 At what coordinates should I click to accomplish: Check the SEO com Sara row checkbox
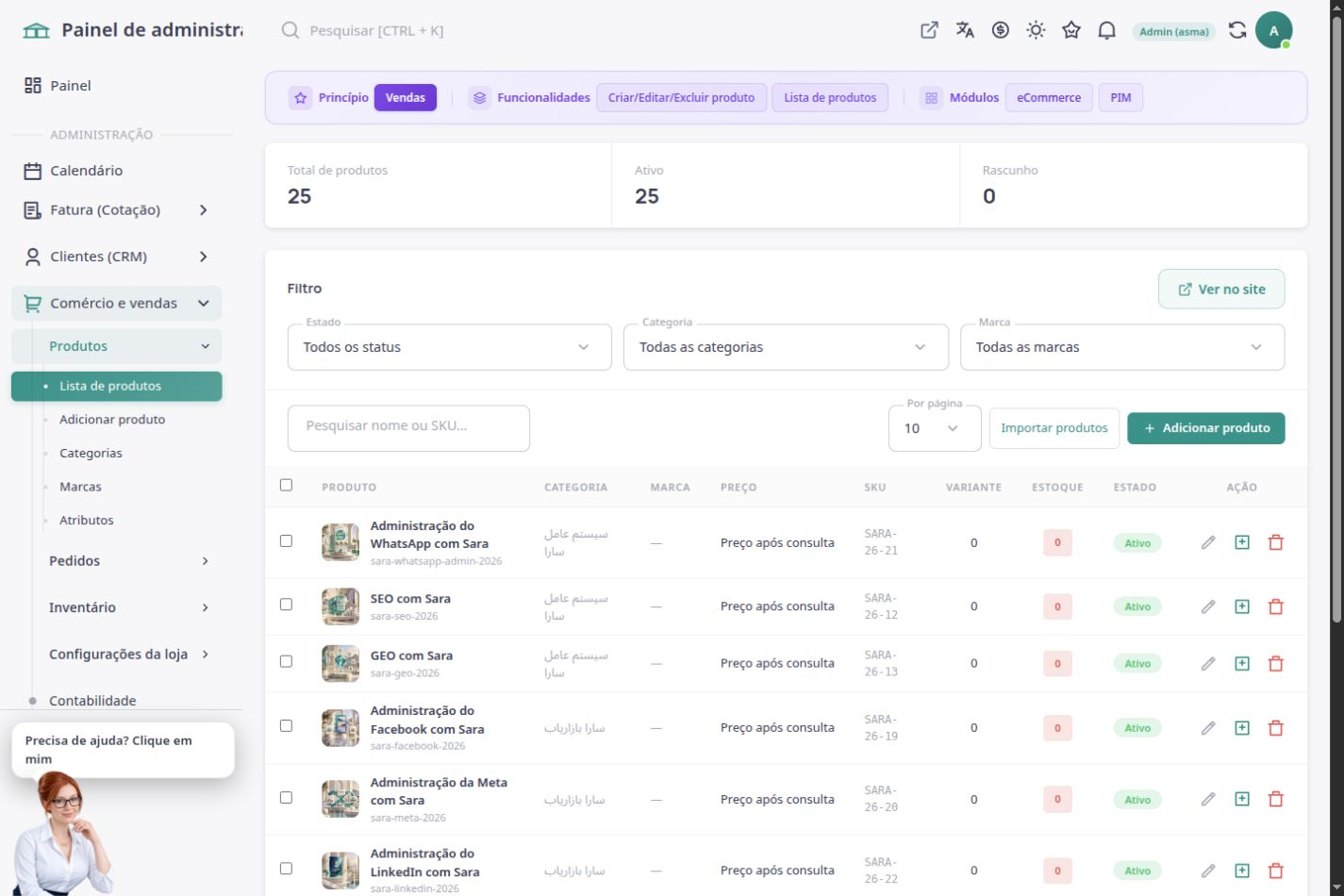pyautogui.click(x=286, y=605)
